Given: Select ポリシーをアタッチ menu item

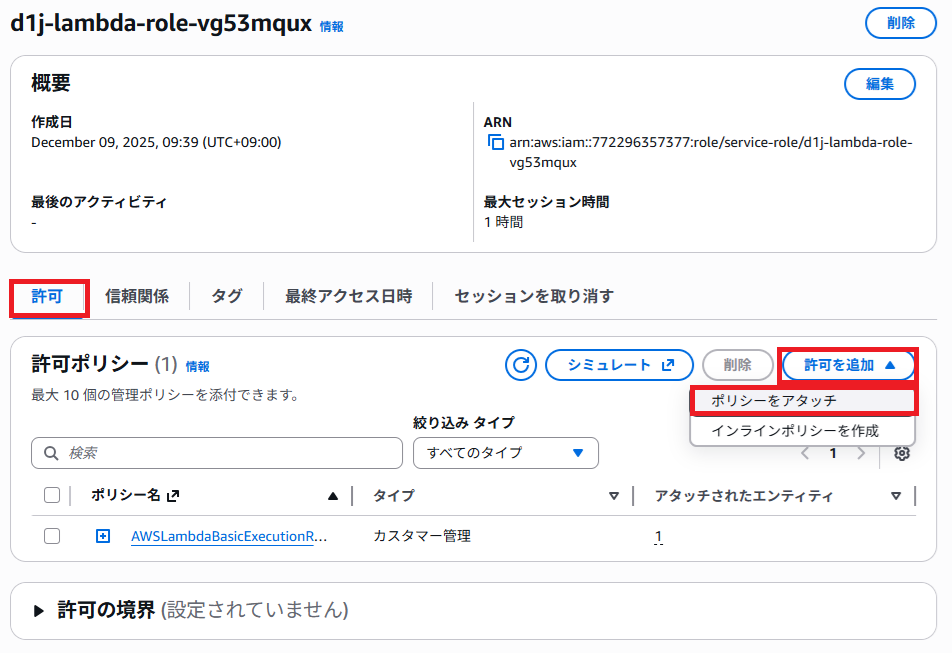Looking at the screenshot, I should (802, 401).
